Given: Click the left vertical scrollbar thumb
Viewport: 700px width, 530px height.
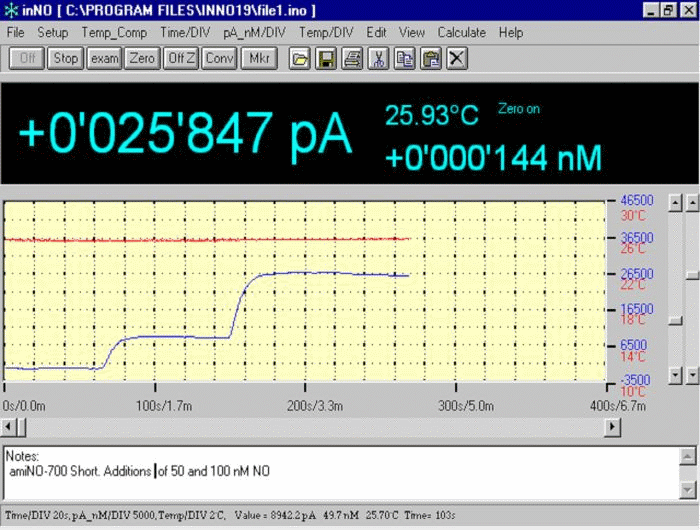Looking at the screenshot, I should click(x=675, y=321).
